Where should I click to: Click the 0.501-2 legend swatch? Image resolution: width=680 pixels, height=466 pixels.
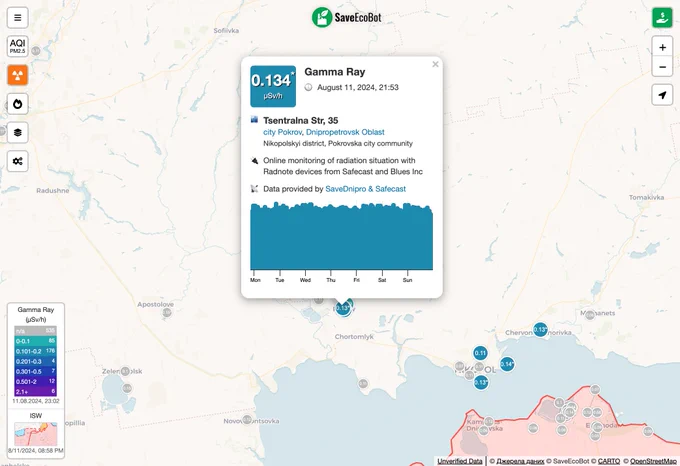(35, 381)
